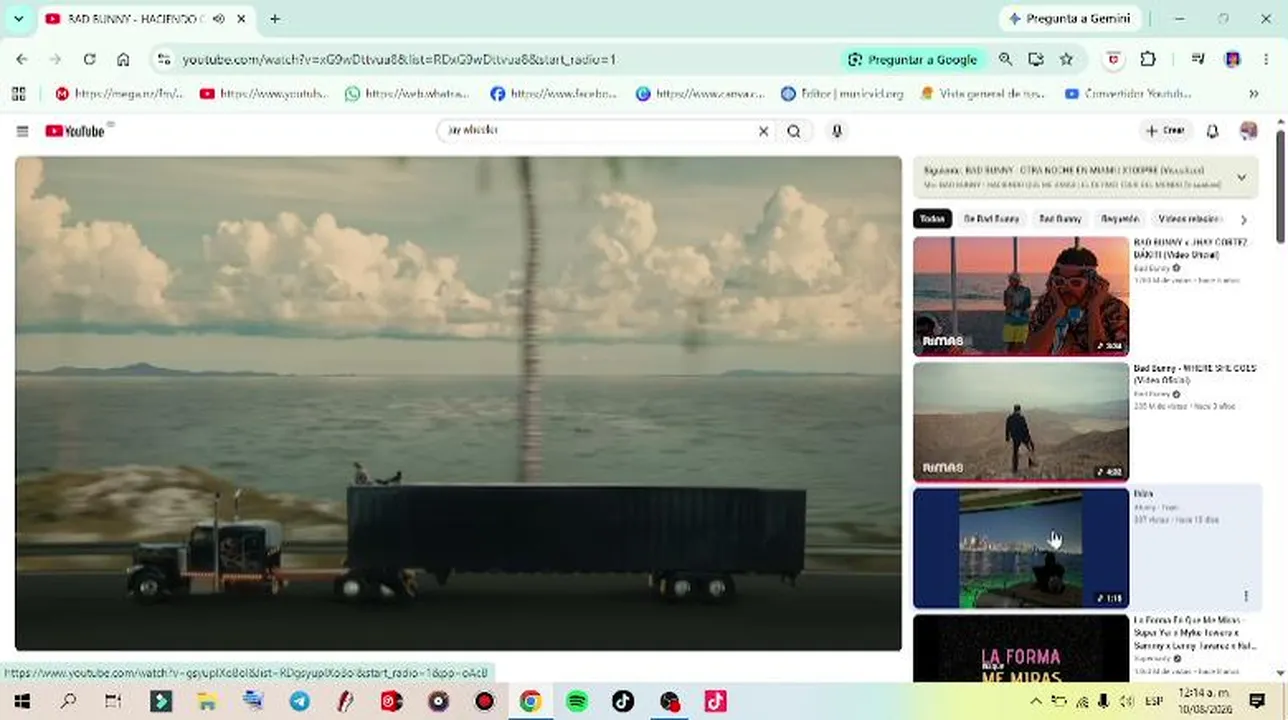Image resolution: width=1288 pixels, height=720 pixels.
Task: Open the black TikTok icon on the taskbar
Action: click(x=623, y=701)
